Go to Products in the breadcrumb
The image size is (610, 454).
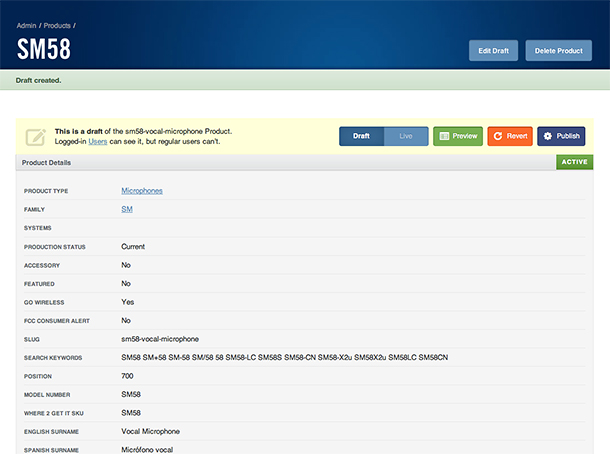[57, 26]
